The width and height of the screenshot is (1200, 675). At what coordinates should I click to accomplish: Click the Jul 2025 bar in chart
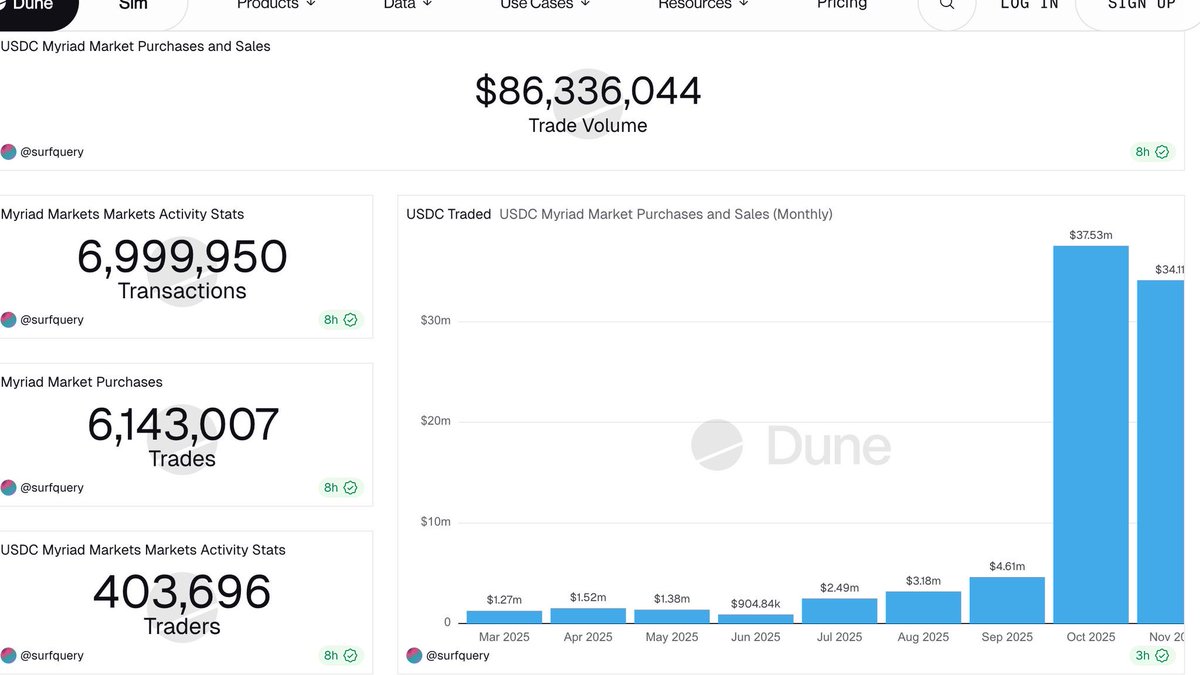(839, 610)
